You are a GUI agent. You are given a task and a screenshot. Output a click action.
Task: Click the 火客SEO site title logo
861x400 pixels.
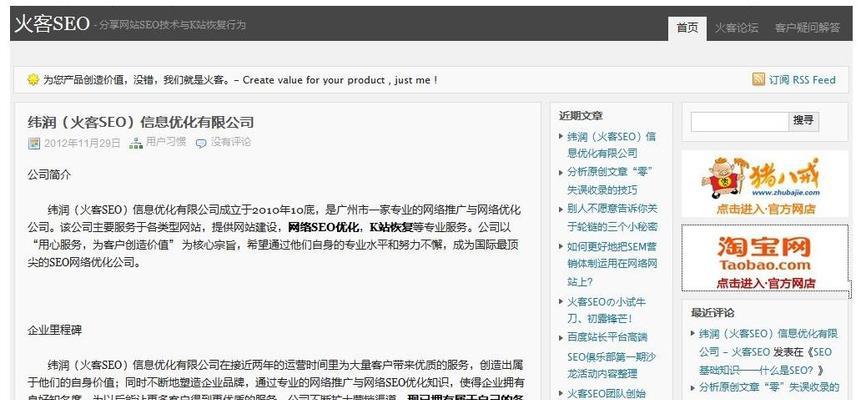pyautogui.click(x=52, y=24)
